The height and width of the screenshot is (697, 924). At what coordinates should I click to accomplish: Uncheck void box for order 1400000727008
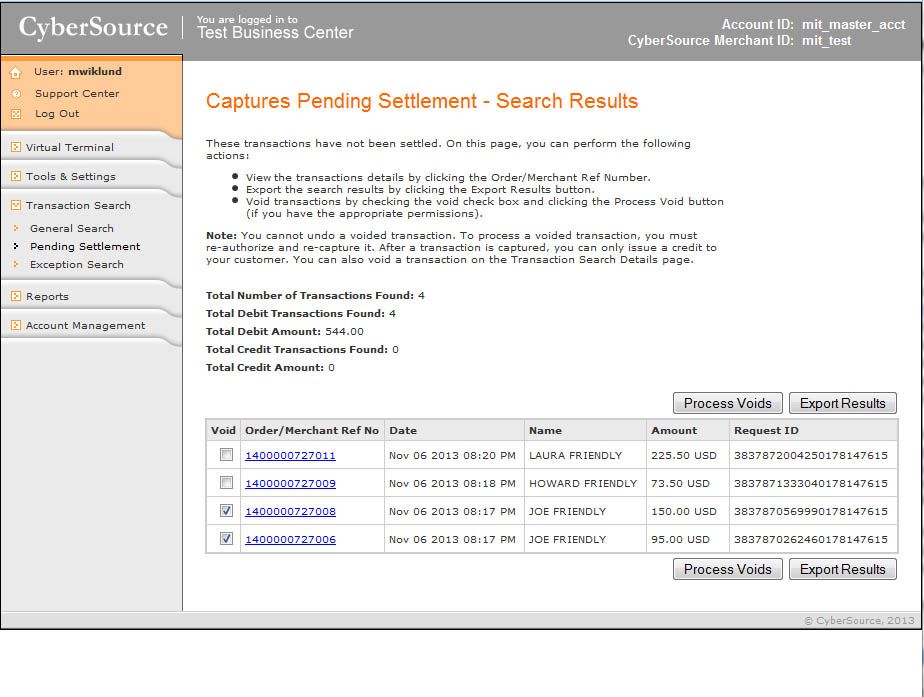click(226, 511)
